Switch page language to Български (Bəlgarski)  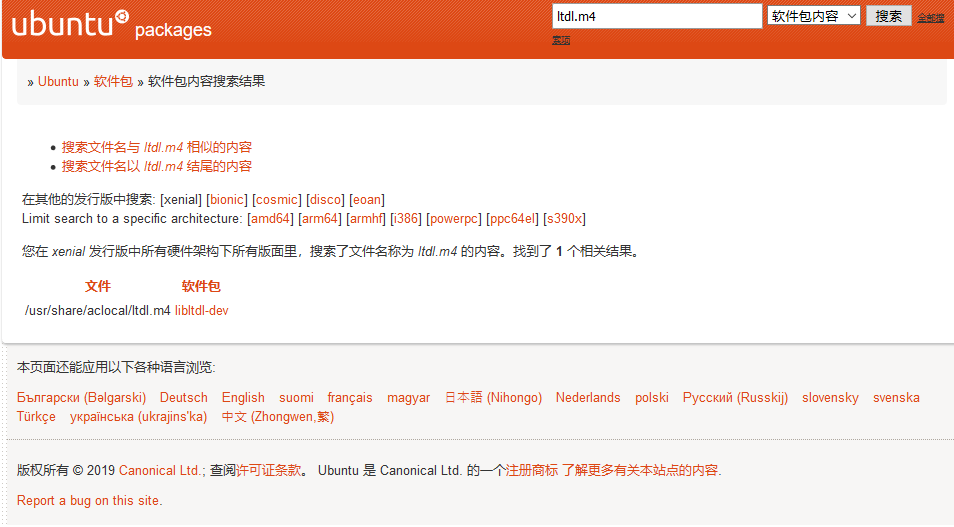(82, 397)
